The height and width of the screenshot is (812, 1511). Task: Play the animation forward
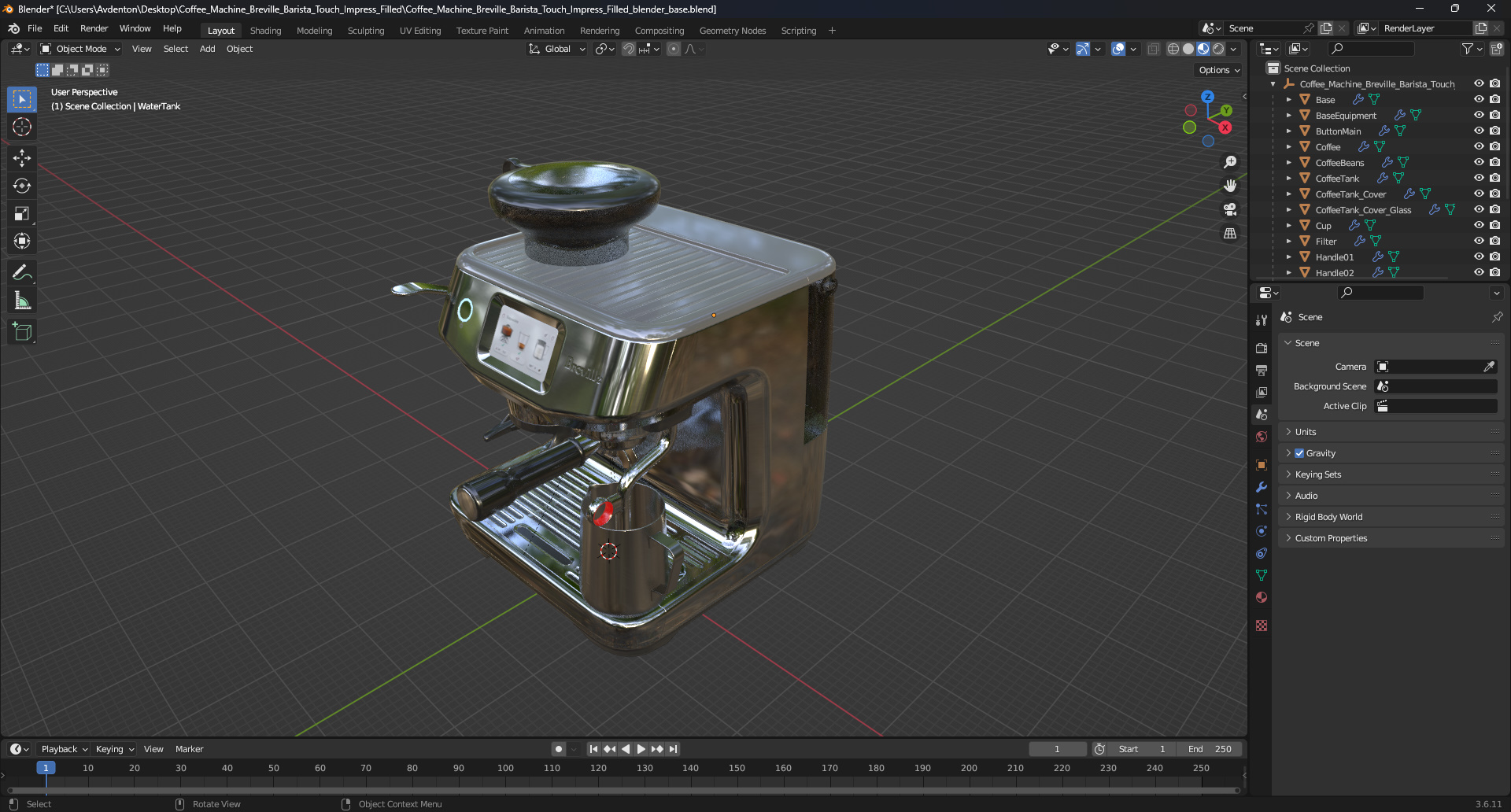tap(641, 749)
